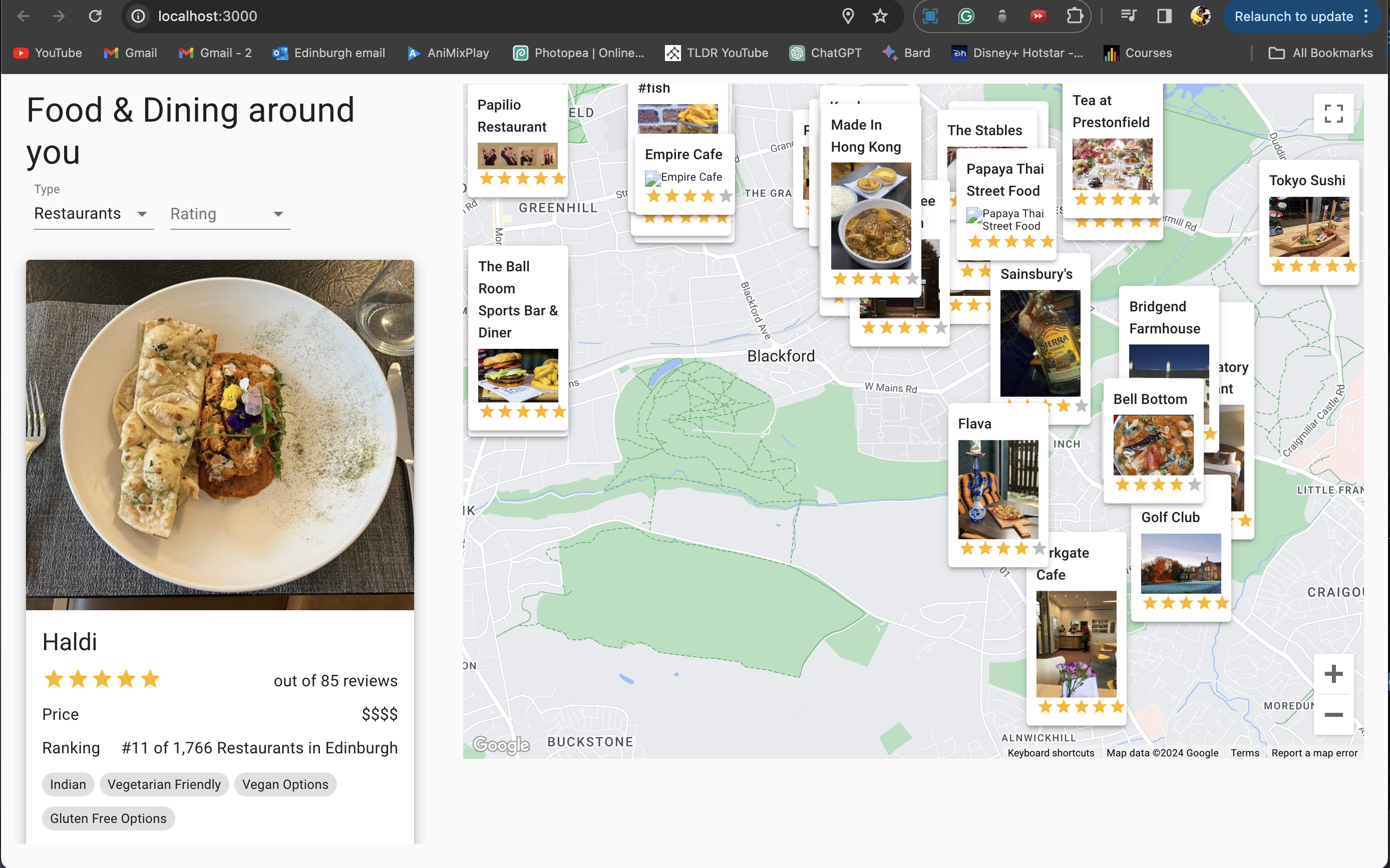Open the ChatGPT bookmark
The width and height of the screenshot is (1390, 868).
(826, 53)
